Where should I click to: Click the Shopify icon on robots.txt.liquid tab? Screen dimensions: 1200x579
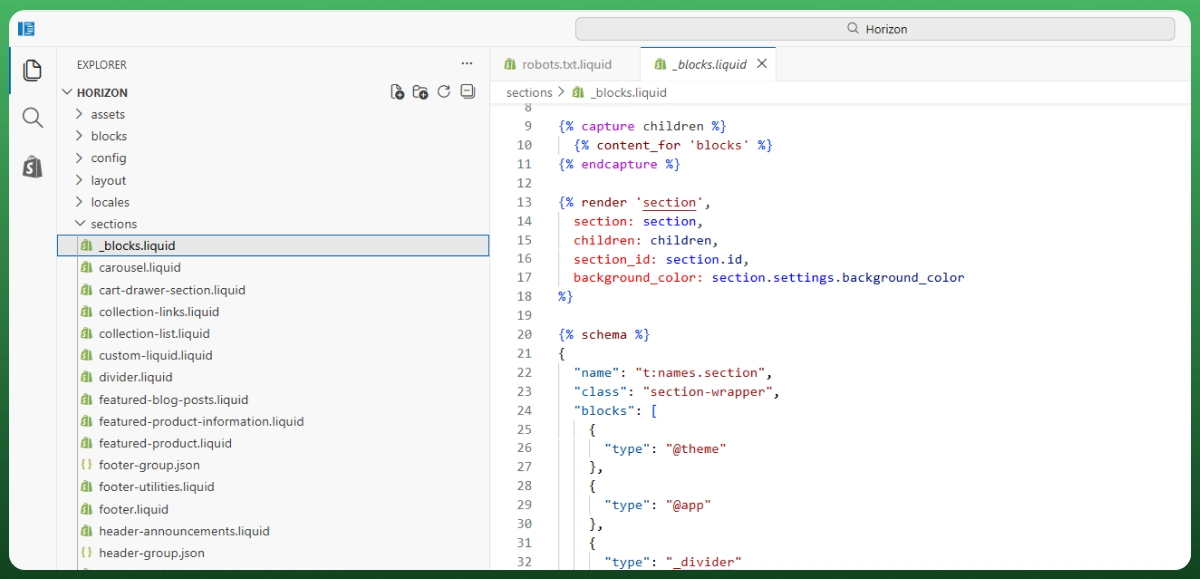tap(510, 64)
